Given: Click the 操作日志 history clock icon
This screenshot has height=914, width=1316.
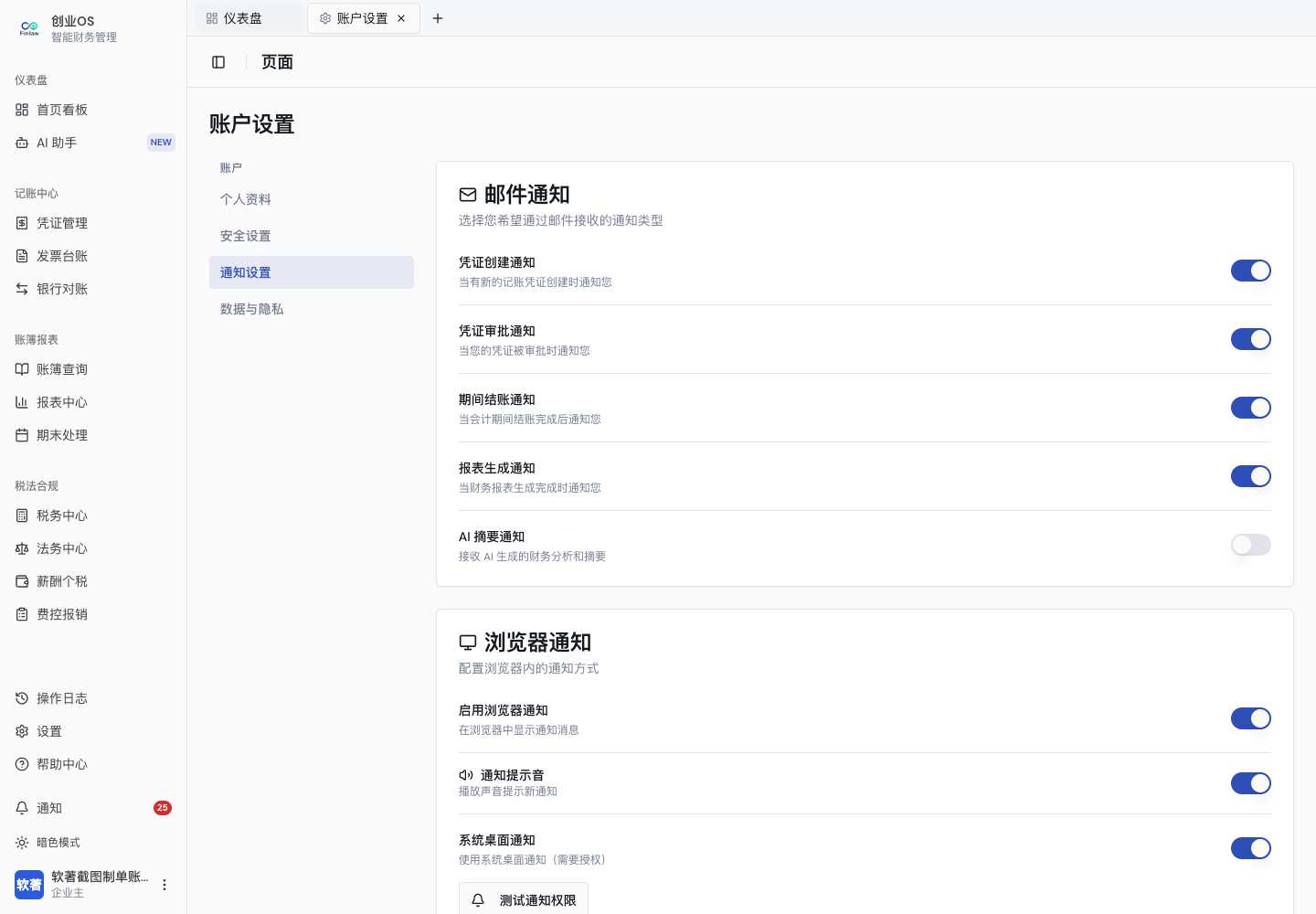Looking at the screenshot, I should (22, 698).
